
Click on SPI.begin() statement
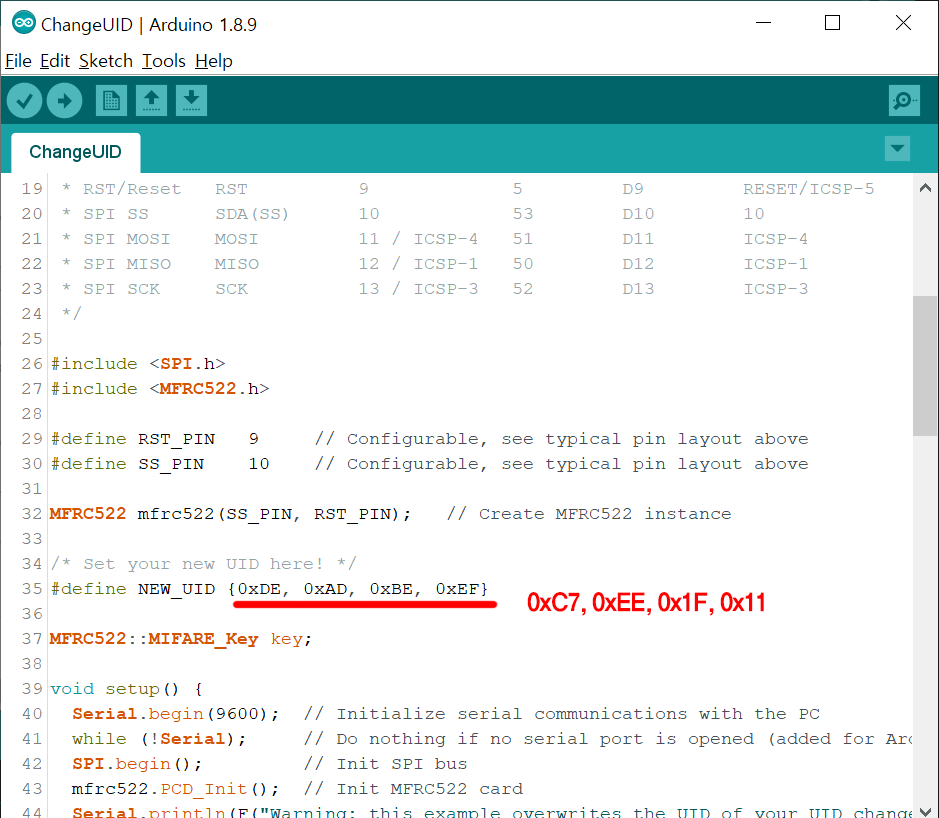[x=137, y=765]
